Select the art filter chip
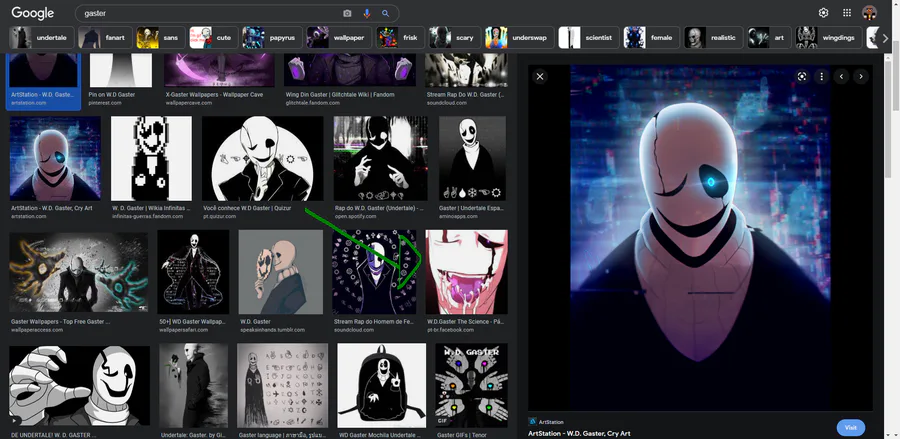This screenshot has height=439, width=900. click(x=769, y=38)
